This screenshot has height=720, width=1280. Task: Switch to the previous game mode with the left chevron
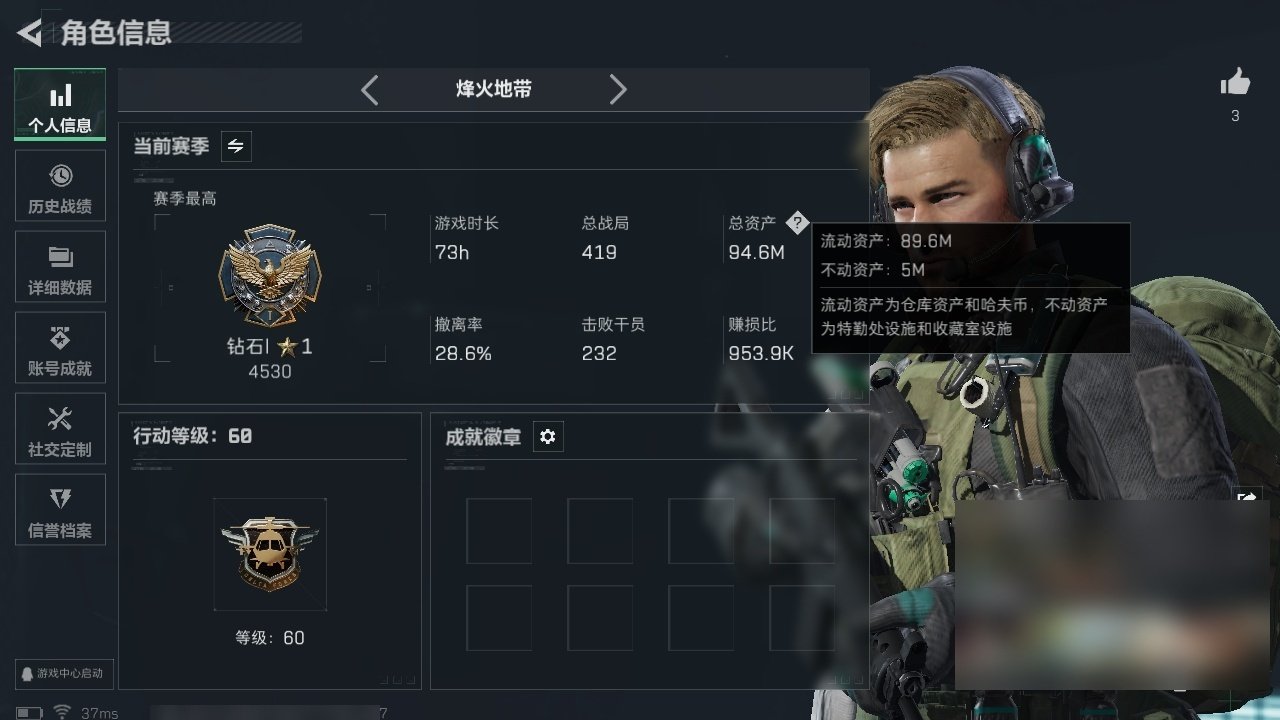(370, 90)
